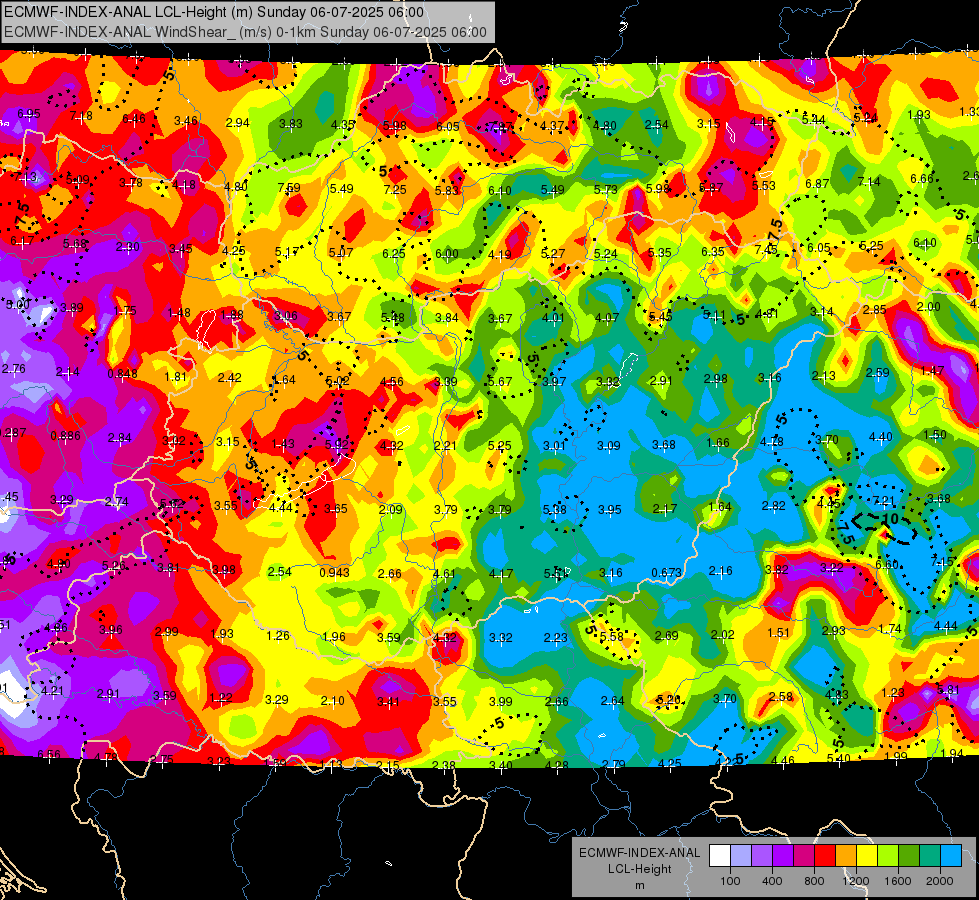979x900 pixels.
Task: Click the LCL-Height (m) title line
Action: 214,12
